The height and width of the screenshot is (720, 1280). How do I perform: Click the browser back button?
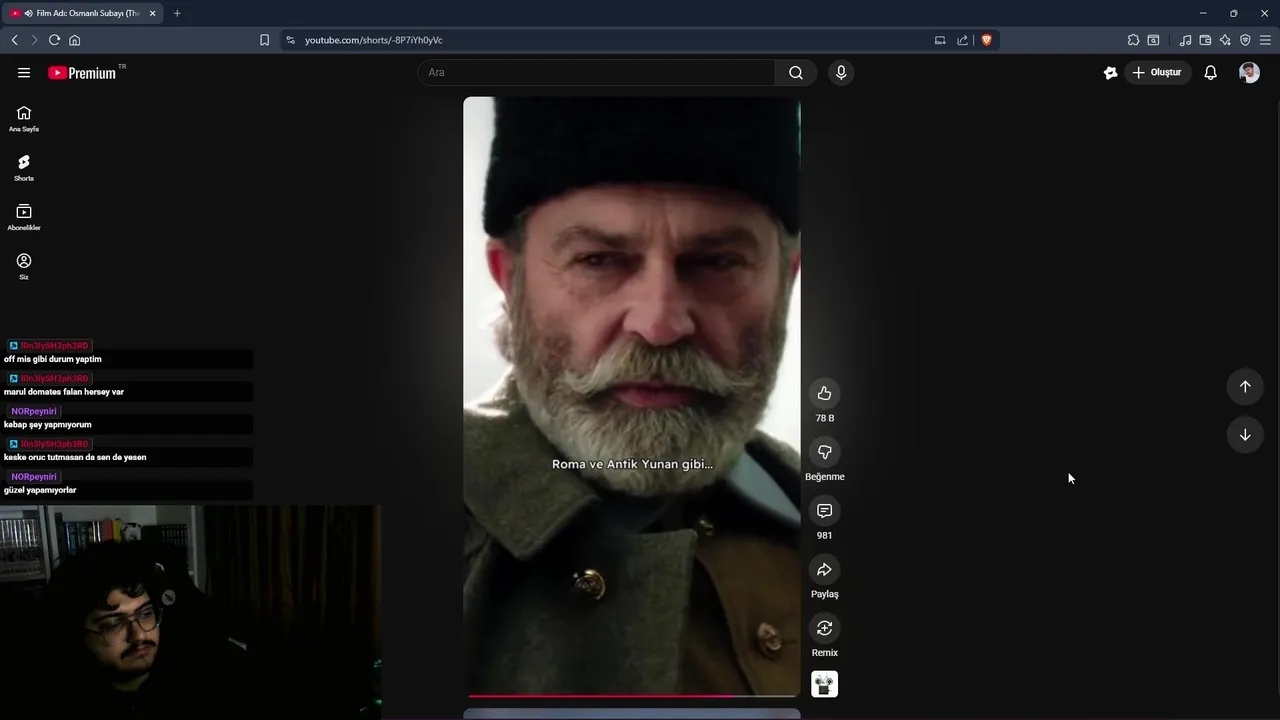pos(14,40)
